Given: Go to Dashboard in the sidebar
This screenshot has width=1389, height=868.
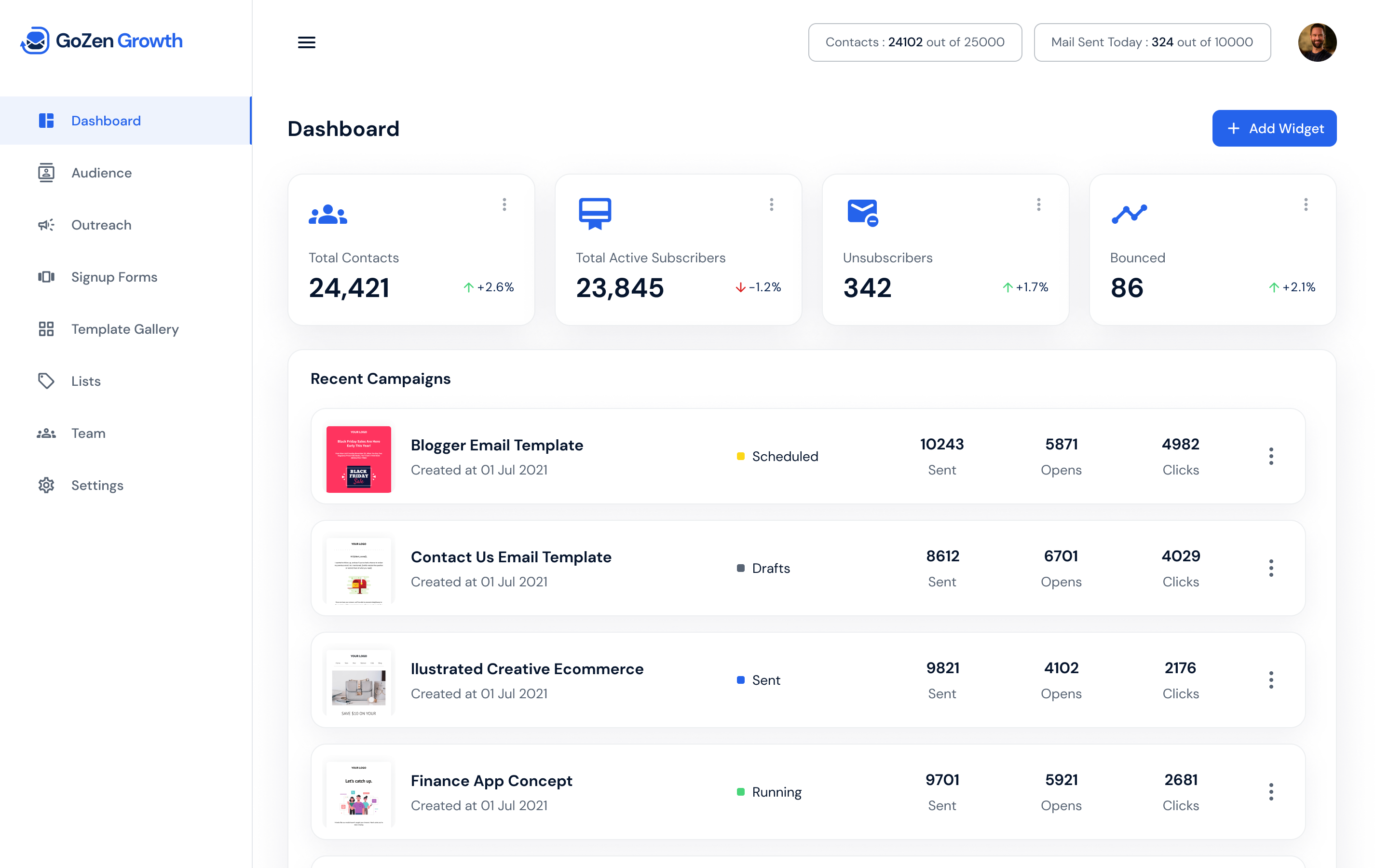Looking at the screenshot, I should click(x=126, y=121).
